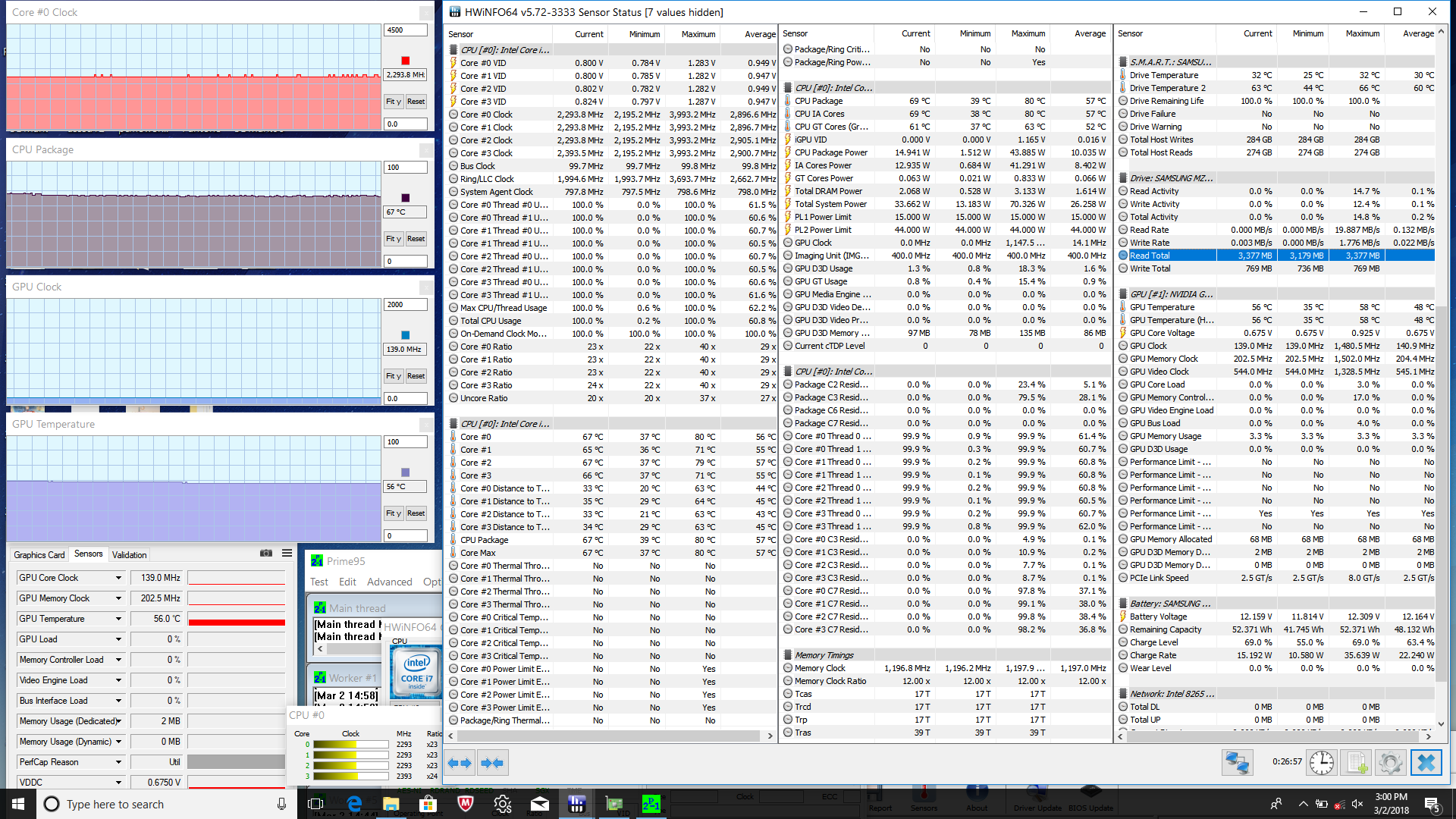
Task: Select the Total CPU Usage row
Action: point(611,321)
